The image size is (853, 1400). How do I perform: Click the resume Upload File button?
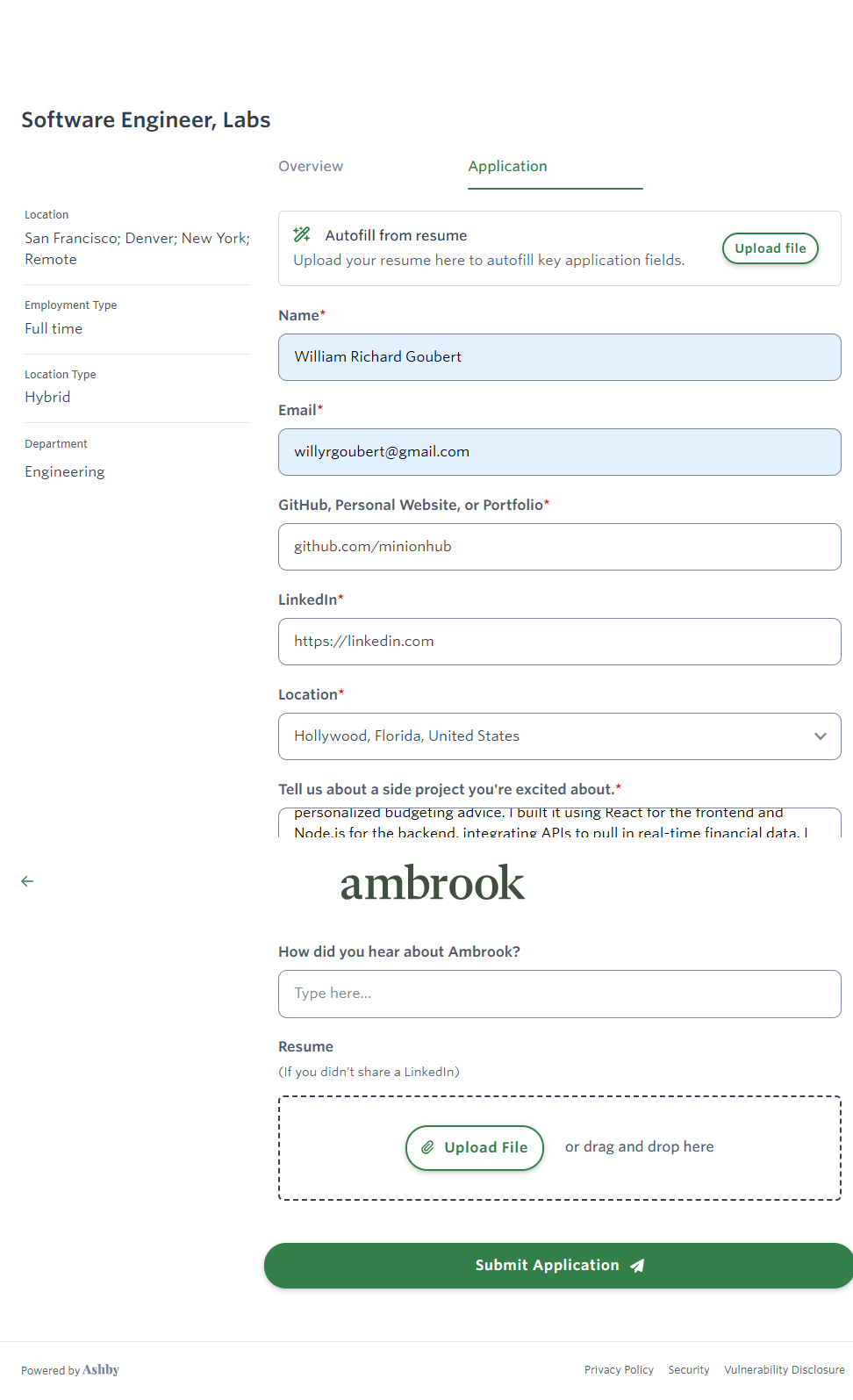coord(475,1147)
